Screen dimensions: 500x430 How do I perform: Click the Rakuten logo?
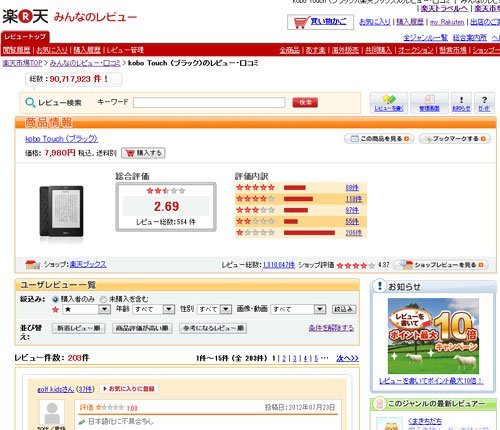[25, 16]
